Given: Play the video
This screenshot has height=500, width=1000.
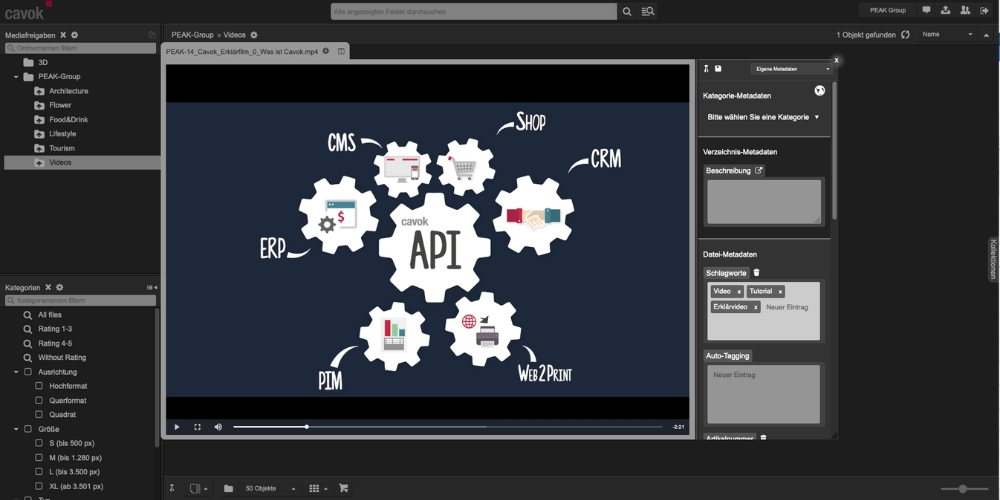Looking at the screenshot, I should click(177, 427).
